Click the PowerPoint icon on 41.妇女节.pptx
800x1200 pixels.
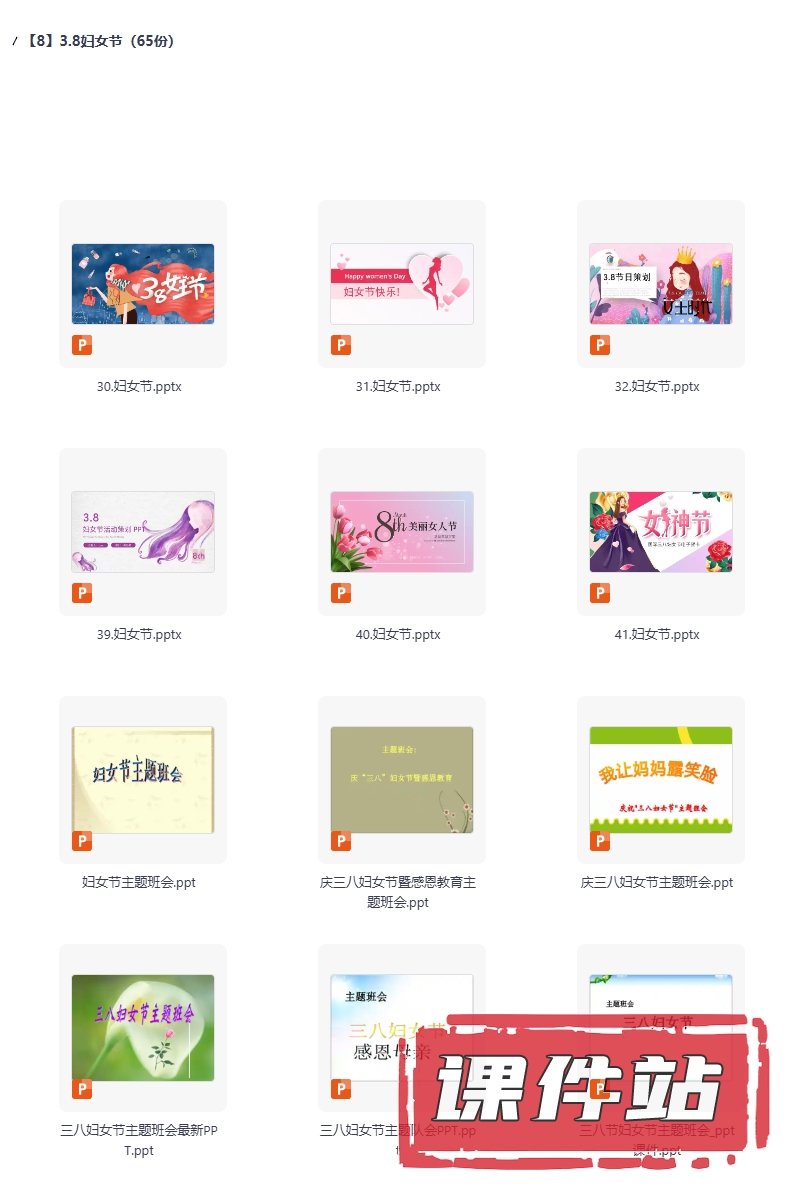(x=600, y=594)
